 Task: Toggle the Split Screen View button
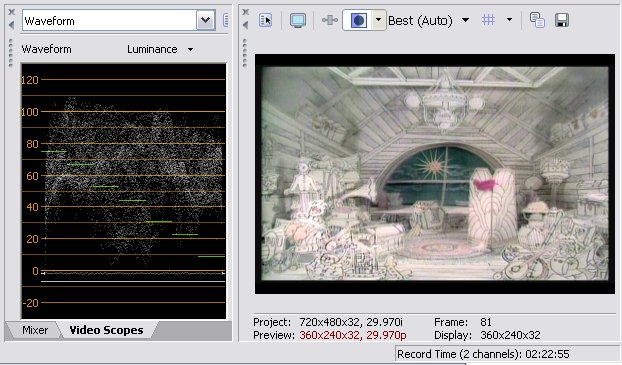point(358,20)
